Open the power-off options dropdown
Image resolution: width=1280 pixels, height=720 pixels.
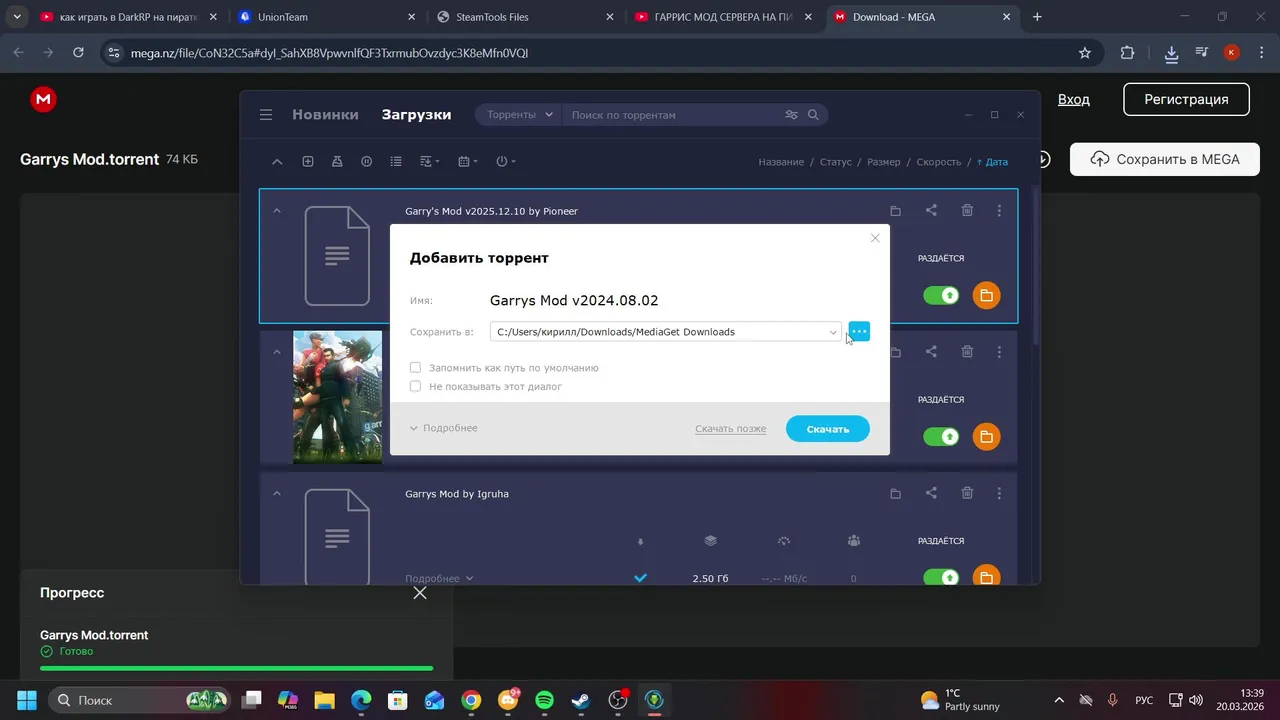pos(505,162)
